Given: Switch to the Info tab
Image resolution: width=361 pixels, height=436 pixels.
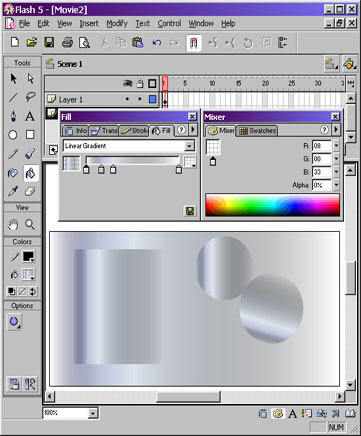Looking at the screenshot, I should [x=76, y=131].
